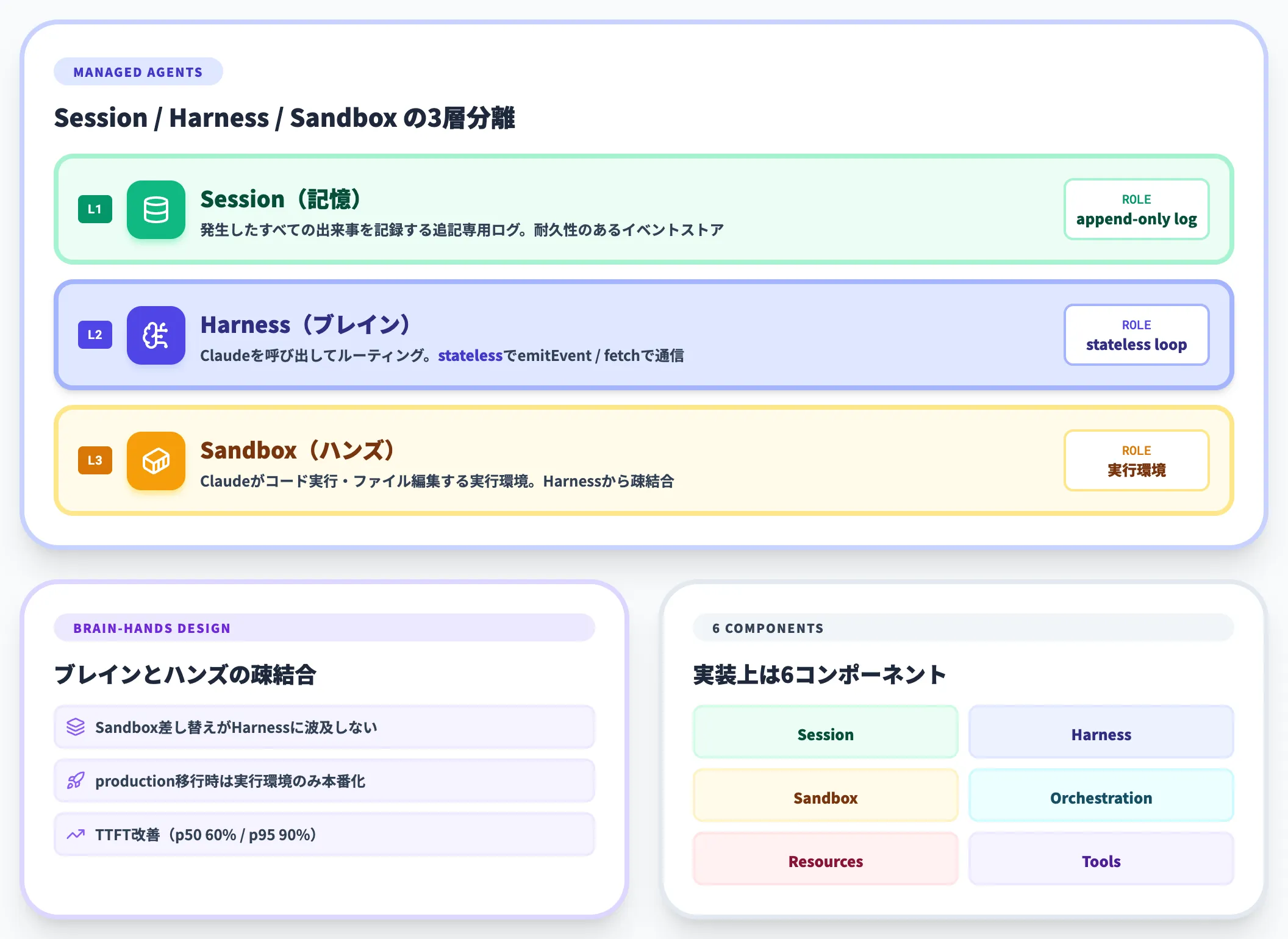Click the stateless highlighted link text
Viewport: 1288px width, 939px height.
tap(470, 355)
